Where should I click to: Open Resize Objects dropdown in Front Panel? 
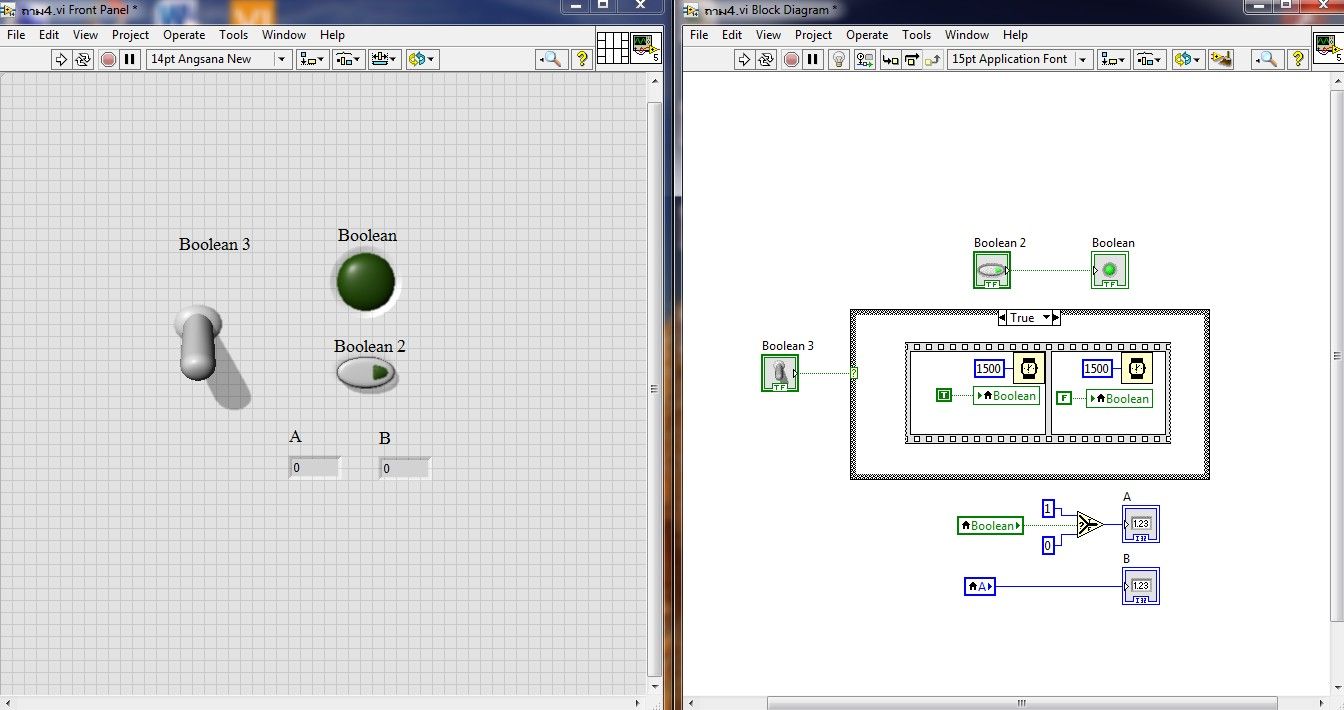pos(384,59)
